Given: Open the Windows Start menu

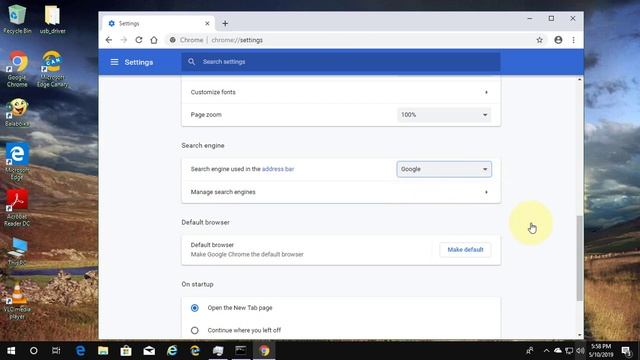Looking at the screenshot, I should point(11,351).
